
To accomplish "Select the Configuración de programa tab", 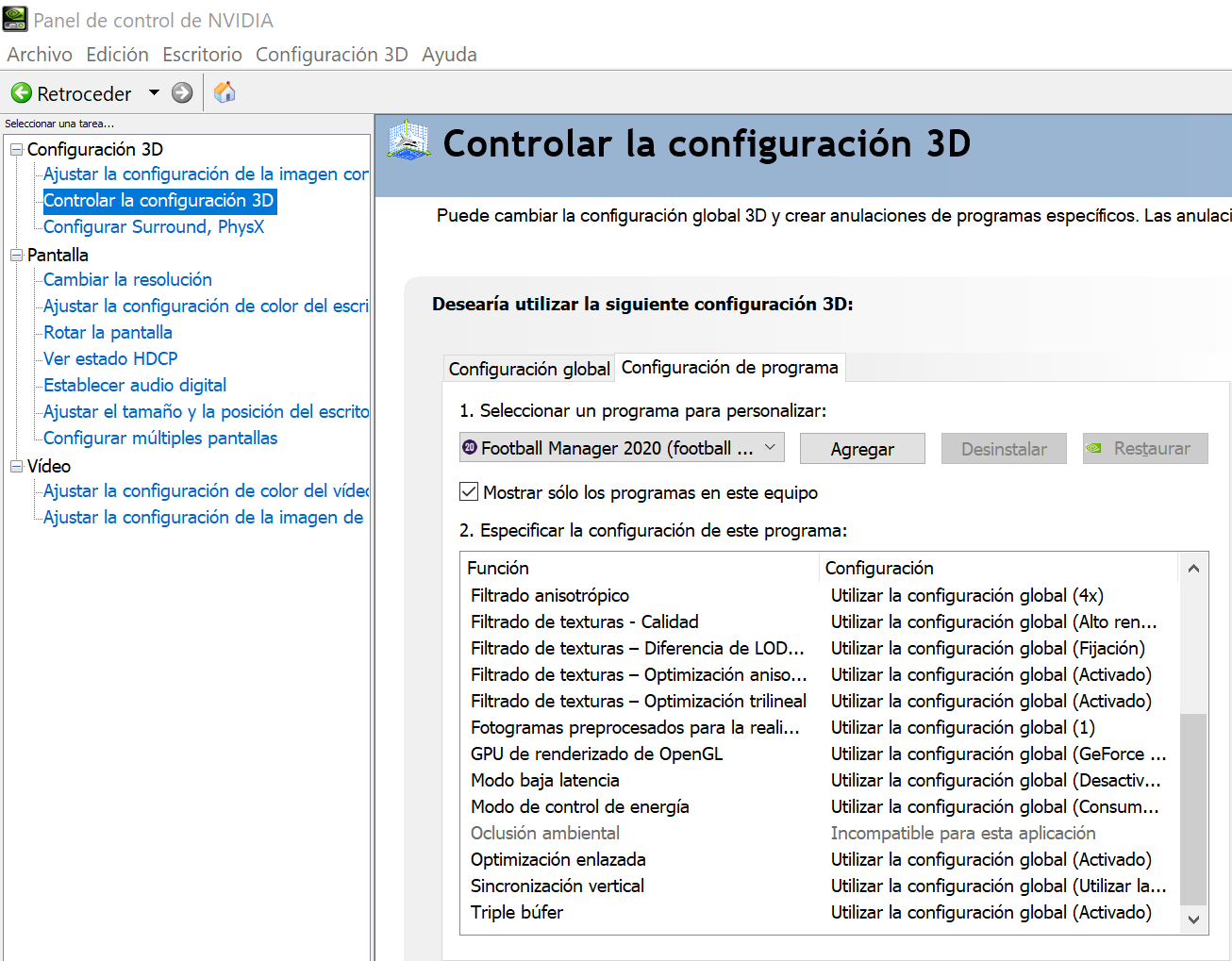I will 730,367.
